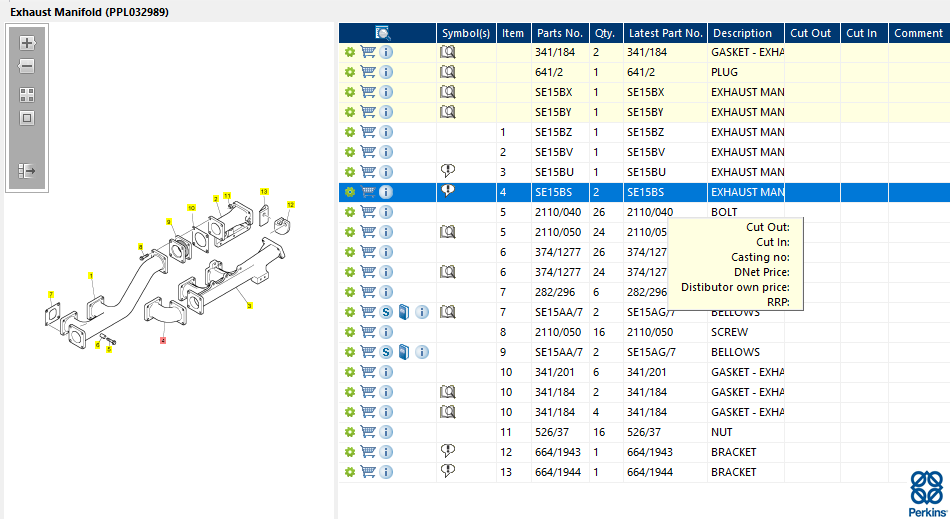This screenshot has height=519, width=950.
Task: Sort by the Qty. column header
Action: coord(605,33)
